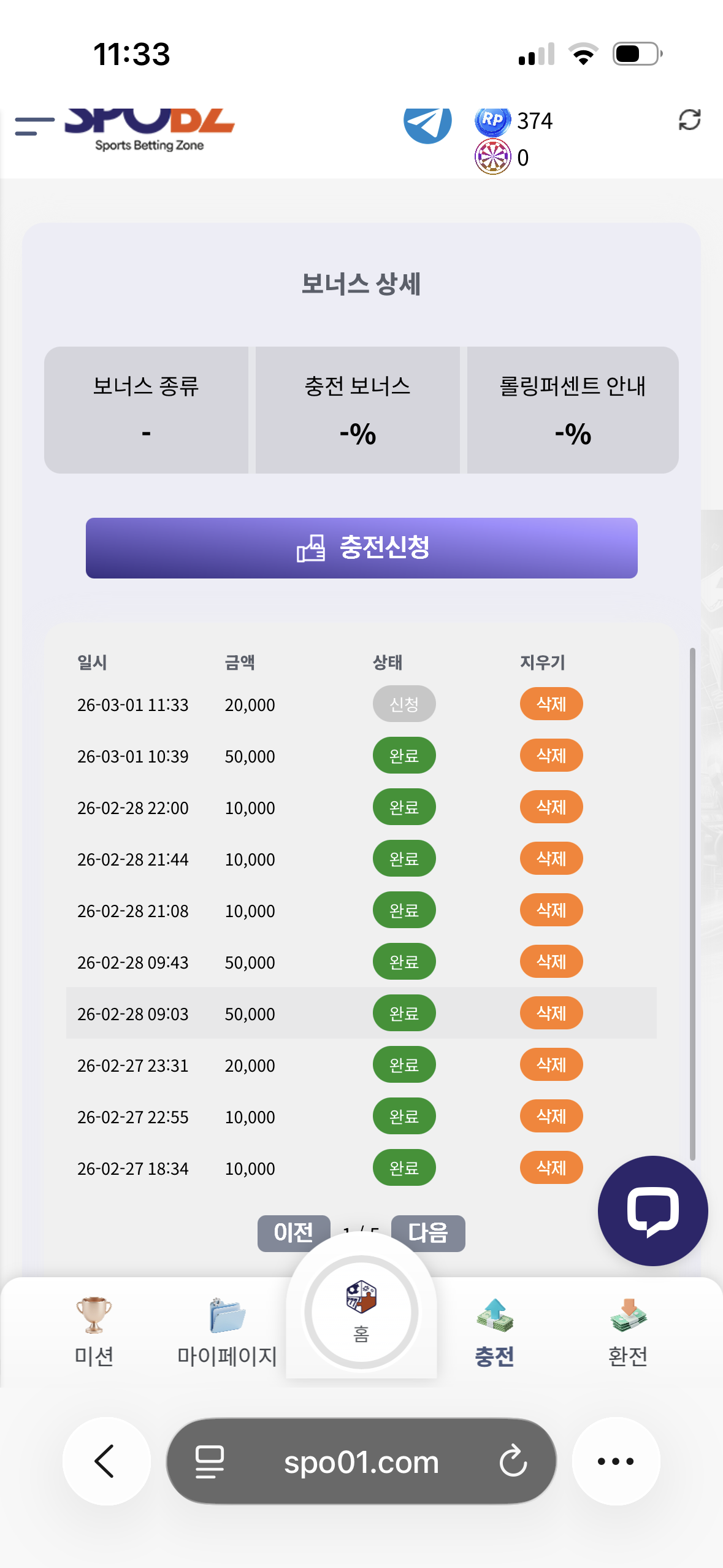The width and height of the screenshot is (723, 1568).
Task: Tap the roulette wheel icon
Action: tap(492, 157)
